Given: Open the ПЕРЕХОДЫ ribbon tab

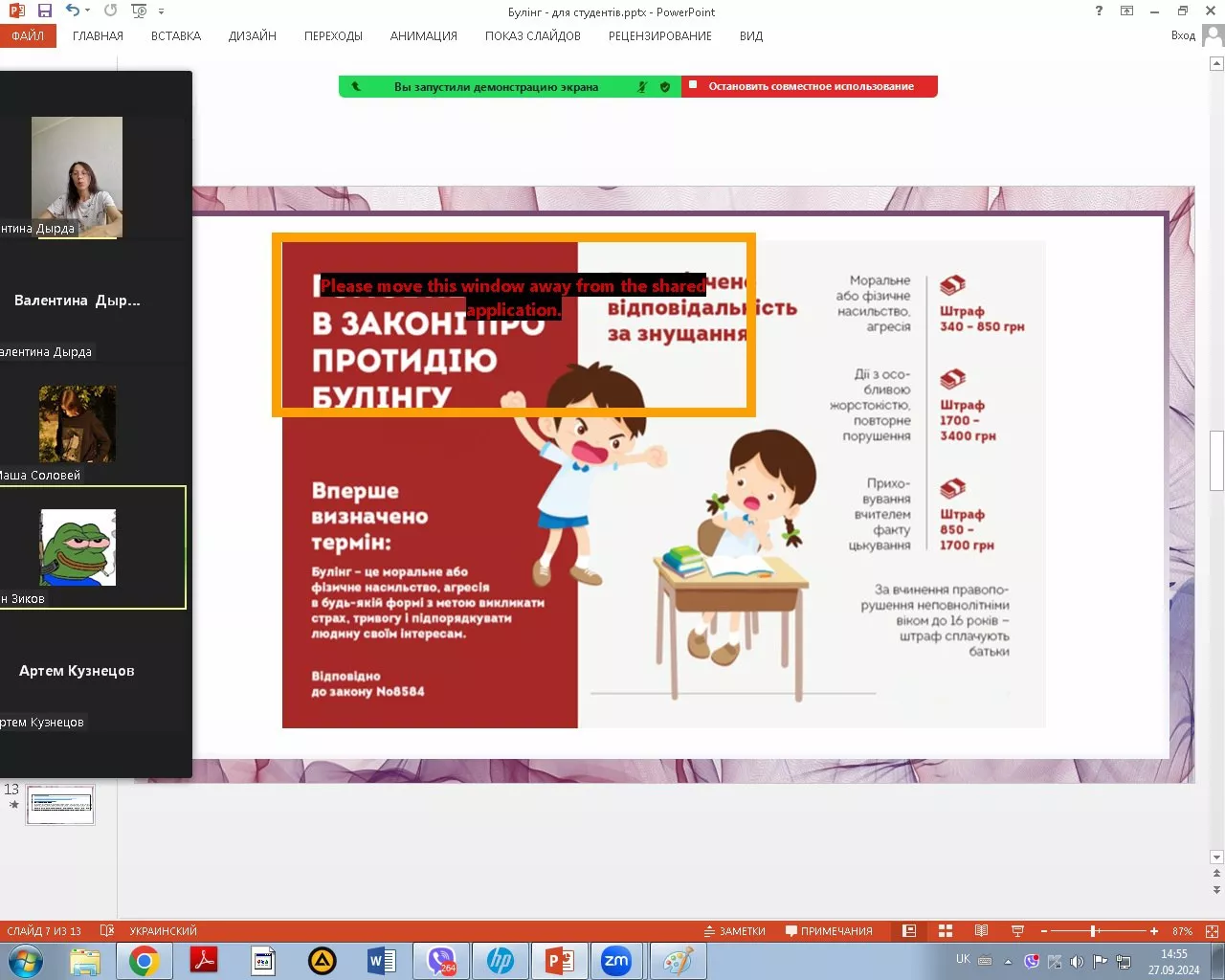Looking at the screenshot, I should pos(333,35).
